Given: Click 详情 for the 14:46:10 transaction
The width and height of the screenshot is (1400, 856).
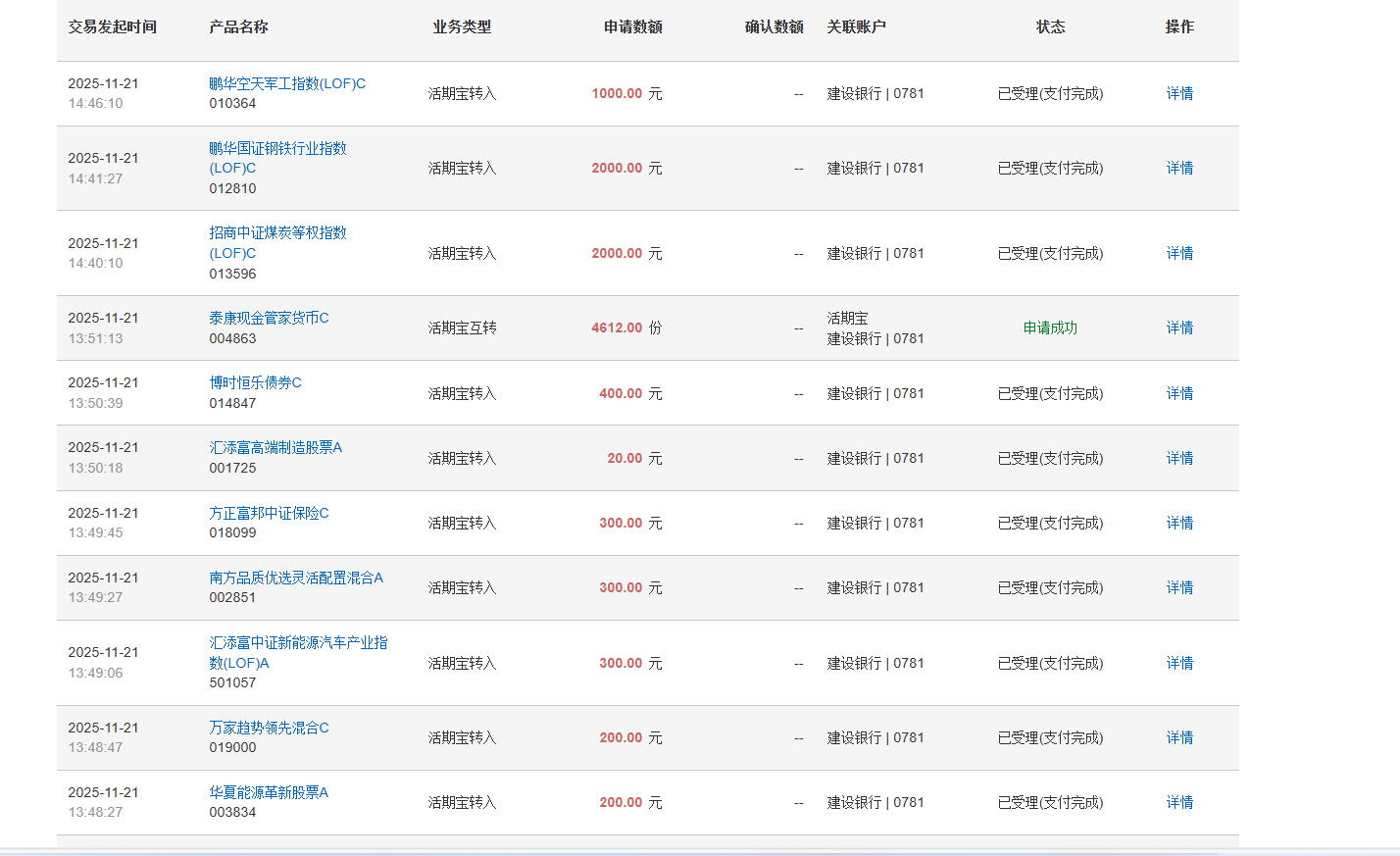Looking at the screenshot, I should click(1179, 93).
